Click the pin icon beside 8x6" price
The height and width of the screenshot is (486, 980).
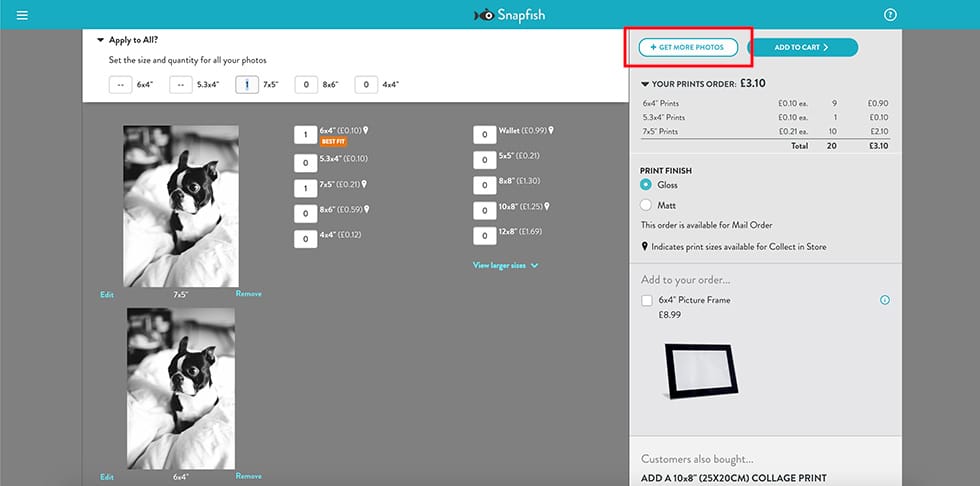367,209
